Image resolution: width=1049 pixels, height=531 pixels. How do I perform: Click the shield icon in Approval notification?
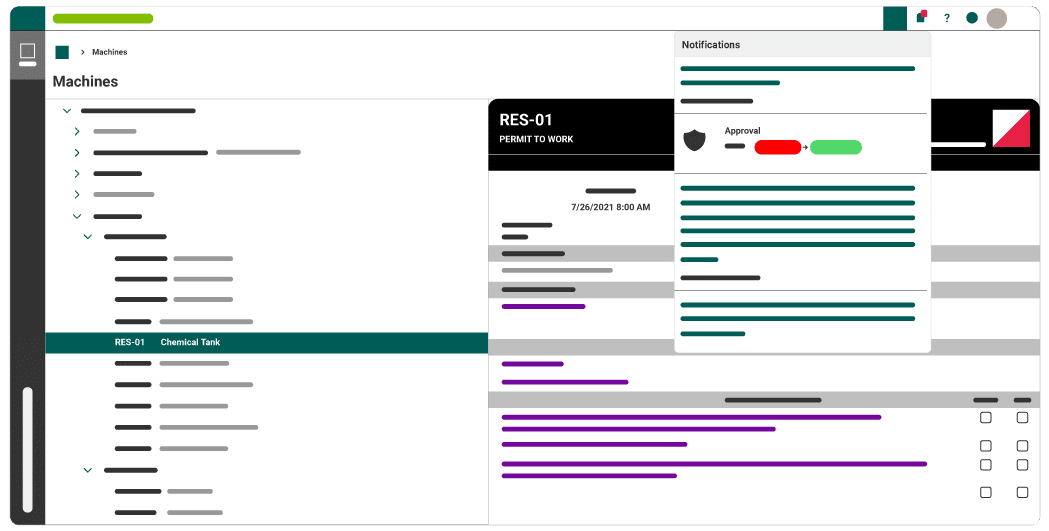(x=694, y=140)
